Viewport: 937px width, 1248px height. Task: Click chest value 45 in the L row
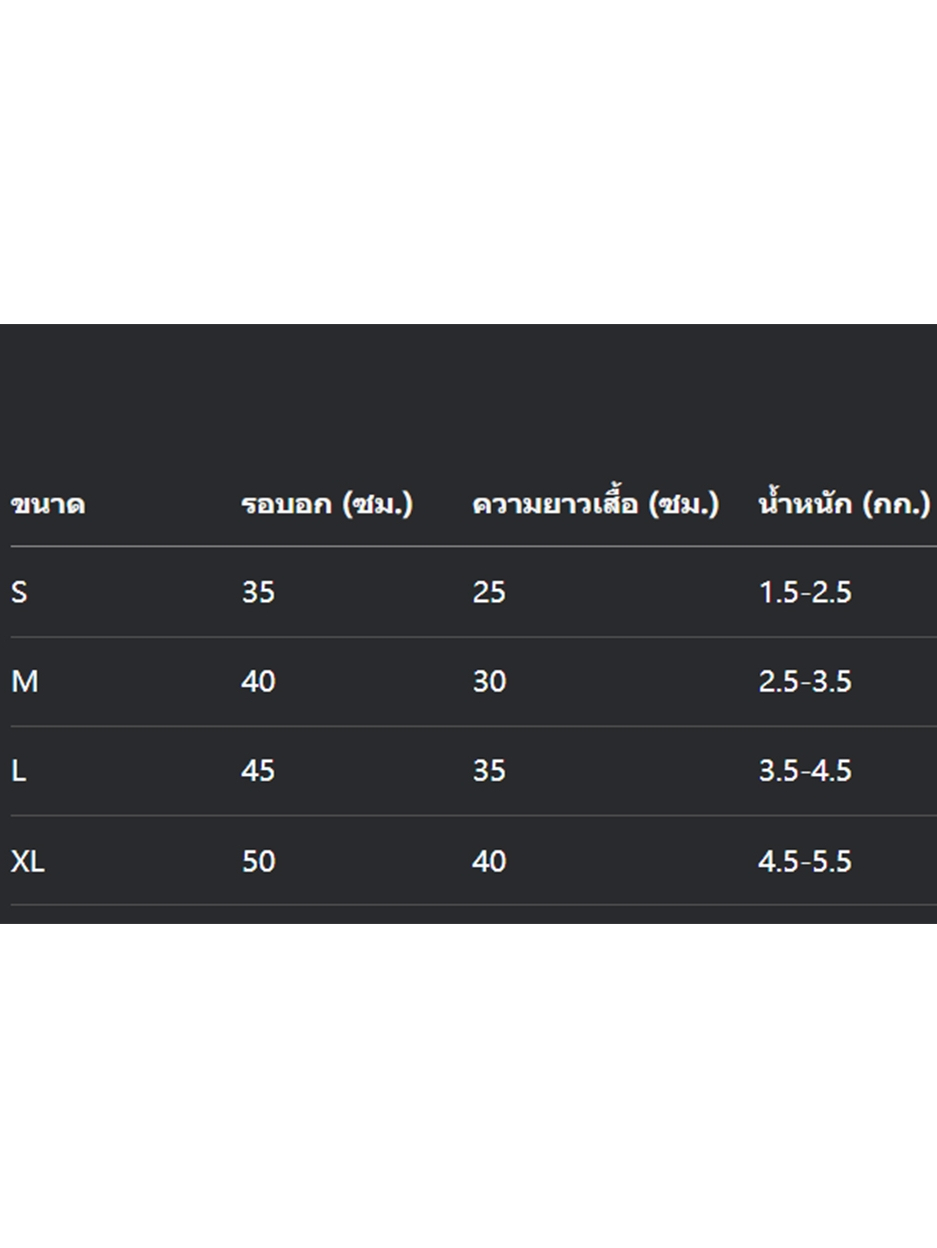(x=258, y=771)
